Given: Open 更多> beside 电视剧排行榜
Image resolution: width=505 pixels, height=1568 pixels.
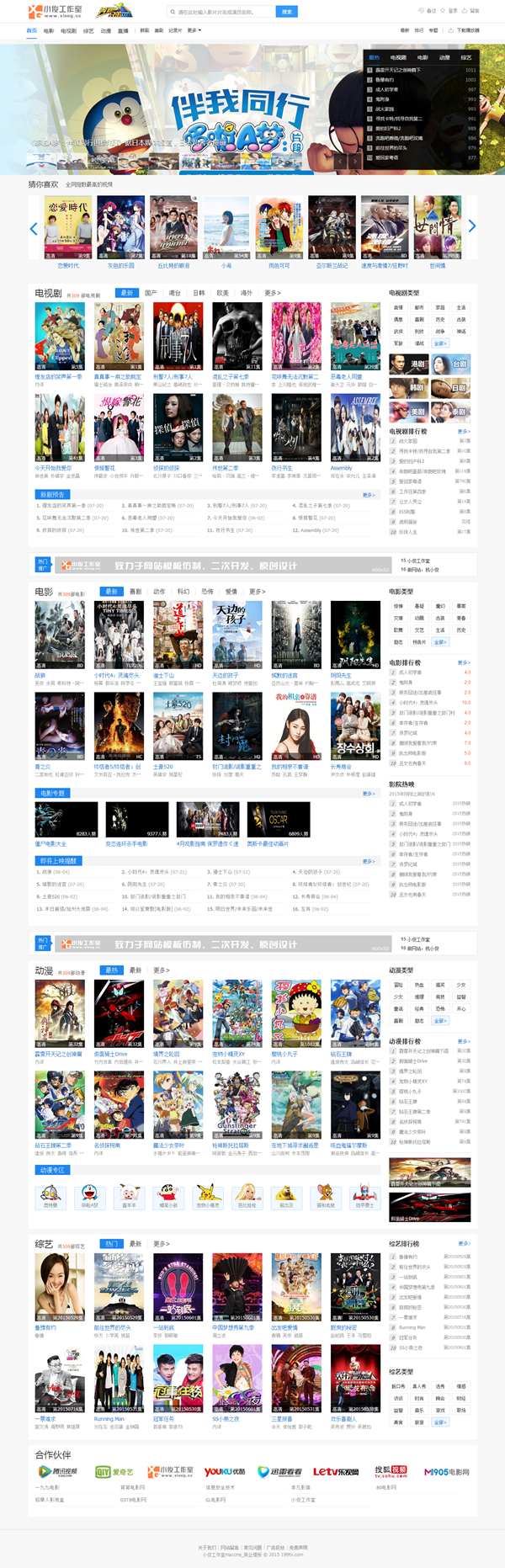Looking at the screenshot, I should click(x=465, y=432).
